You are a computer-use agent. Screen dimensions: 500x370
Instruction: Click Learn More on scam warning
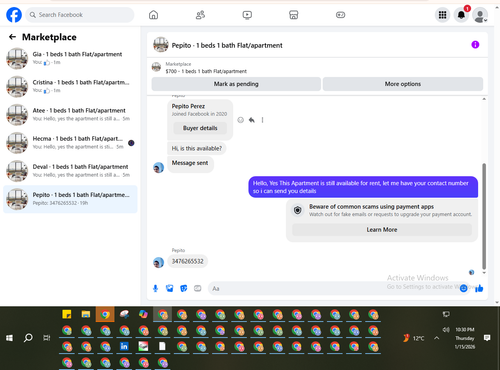(382, 230)
